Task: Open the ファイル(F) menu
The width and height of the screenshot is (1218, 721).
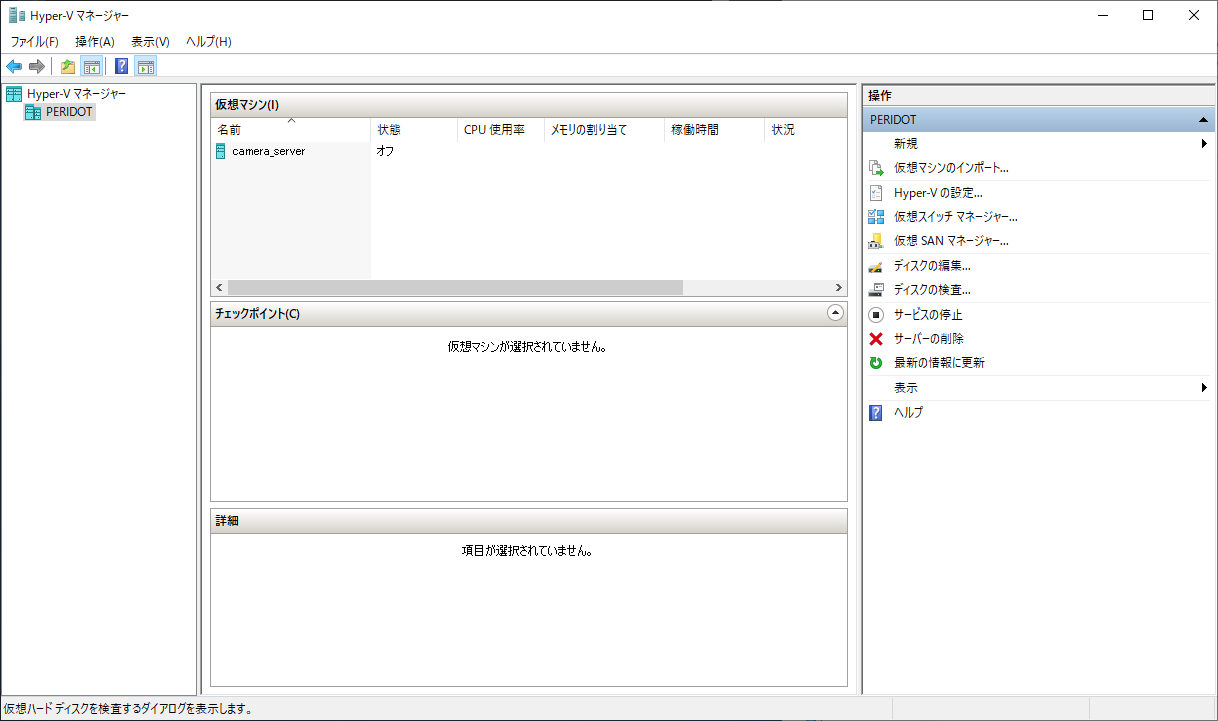Action: pyautogui.click(x=35, y=42)
